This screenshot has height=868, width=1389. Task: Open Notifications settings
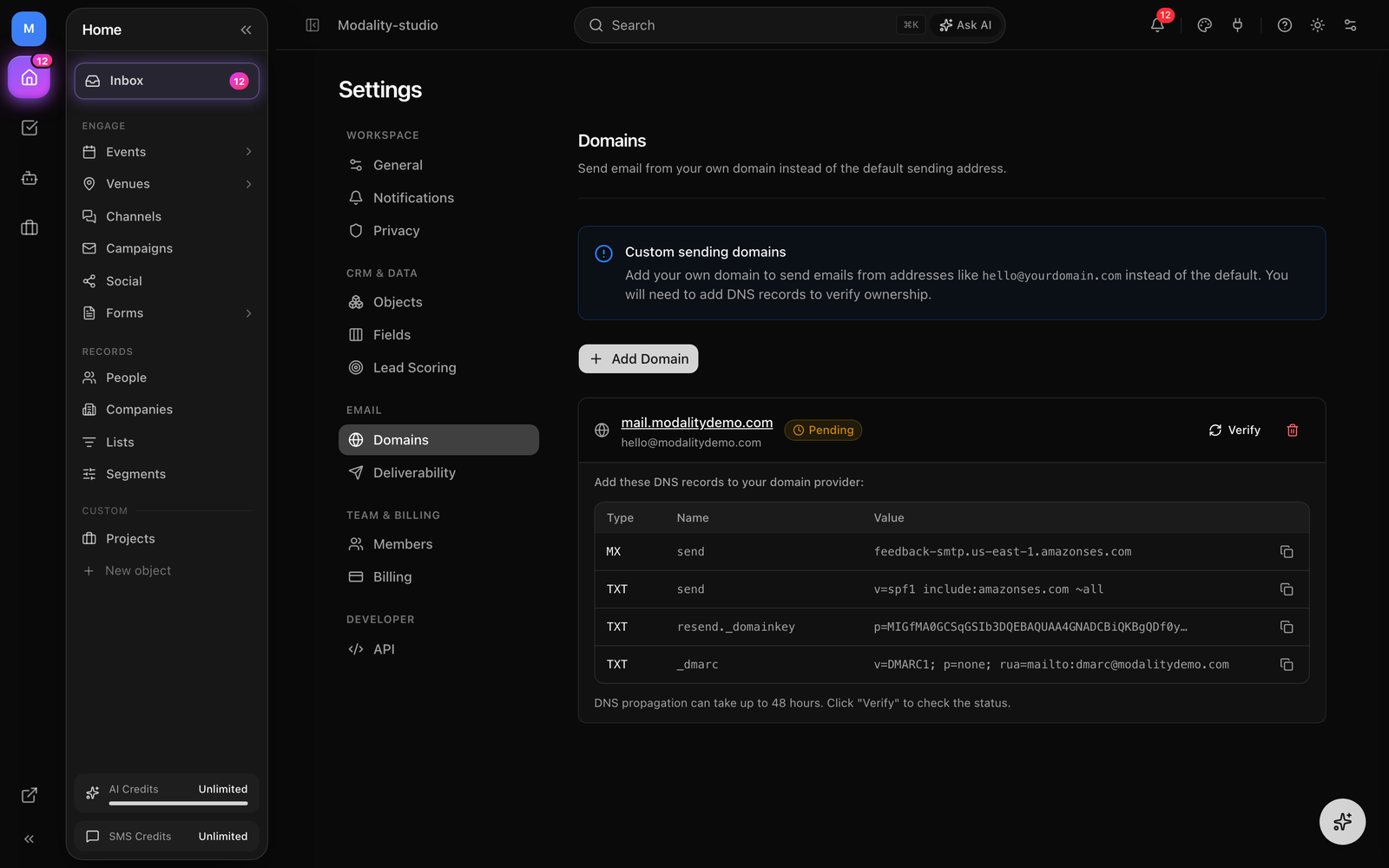click(x=438, y=198)
